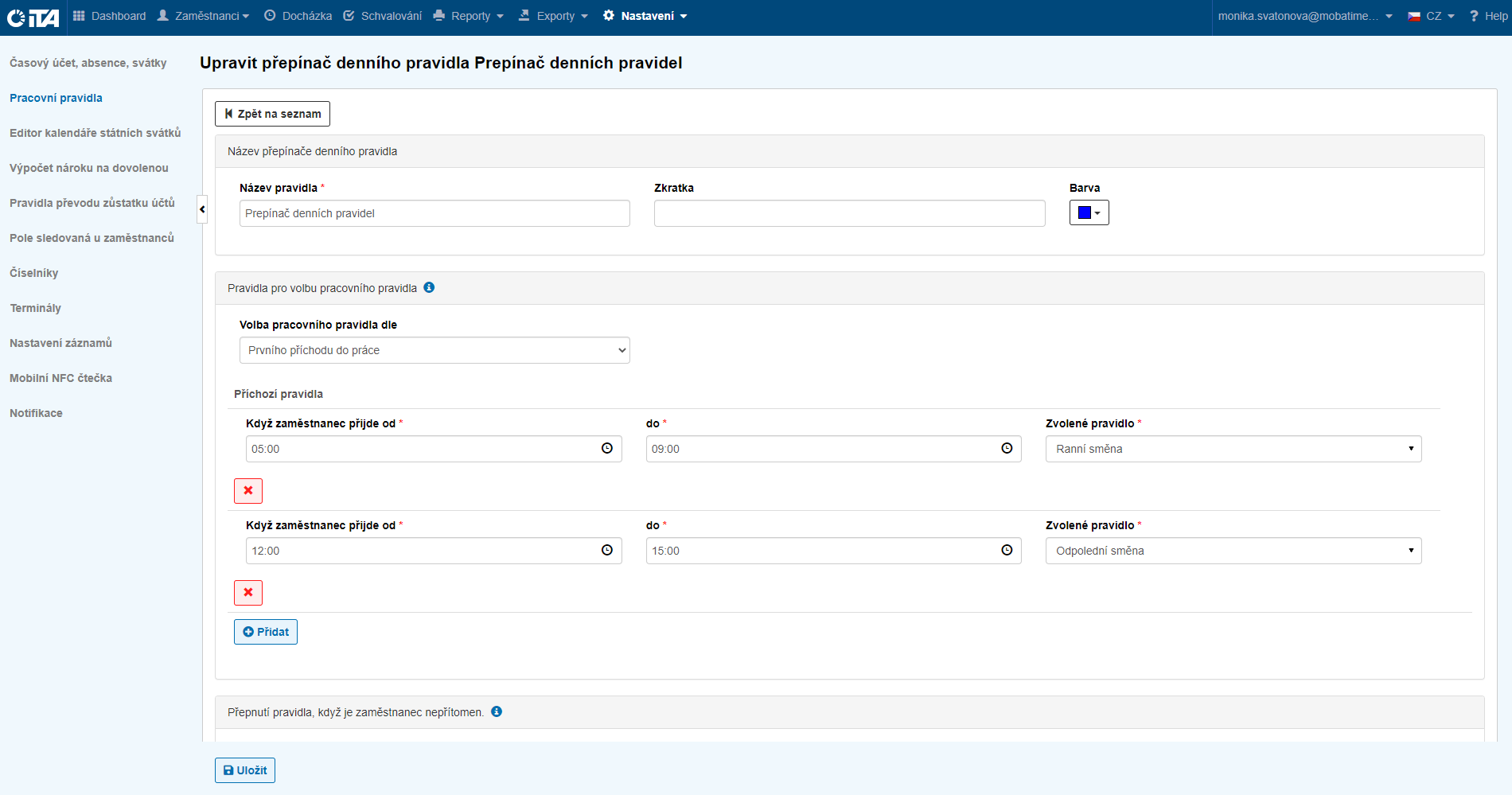Click info icon next to Přepnutí pravidla

[497, 711]
